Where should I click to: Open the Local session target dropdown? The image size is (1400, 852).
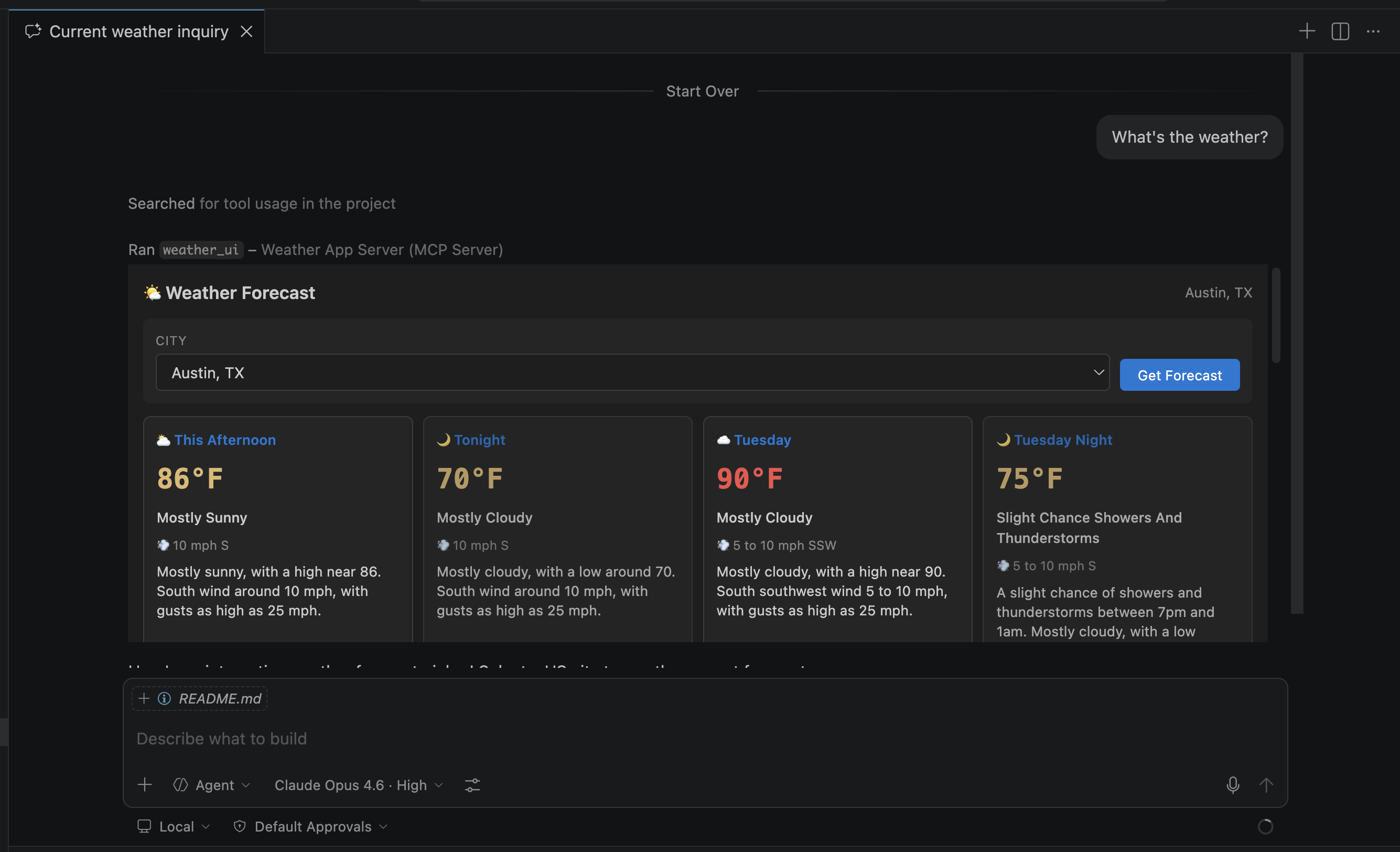[174, 826]
